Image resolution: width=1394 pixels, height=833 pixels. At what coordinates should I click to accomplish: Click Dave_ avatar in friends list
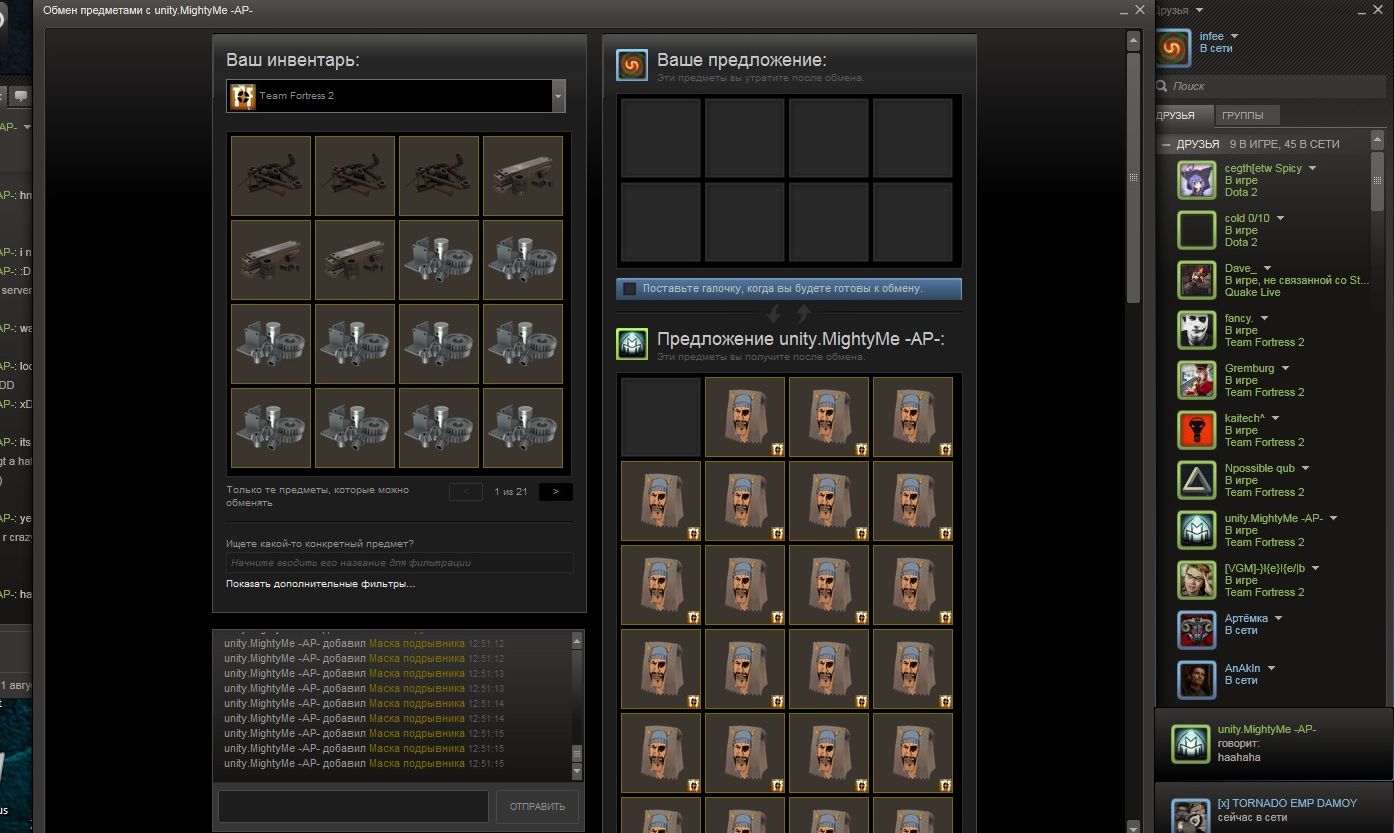pos(1196,280)
